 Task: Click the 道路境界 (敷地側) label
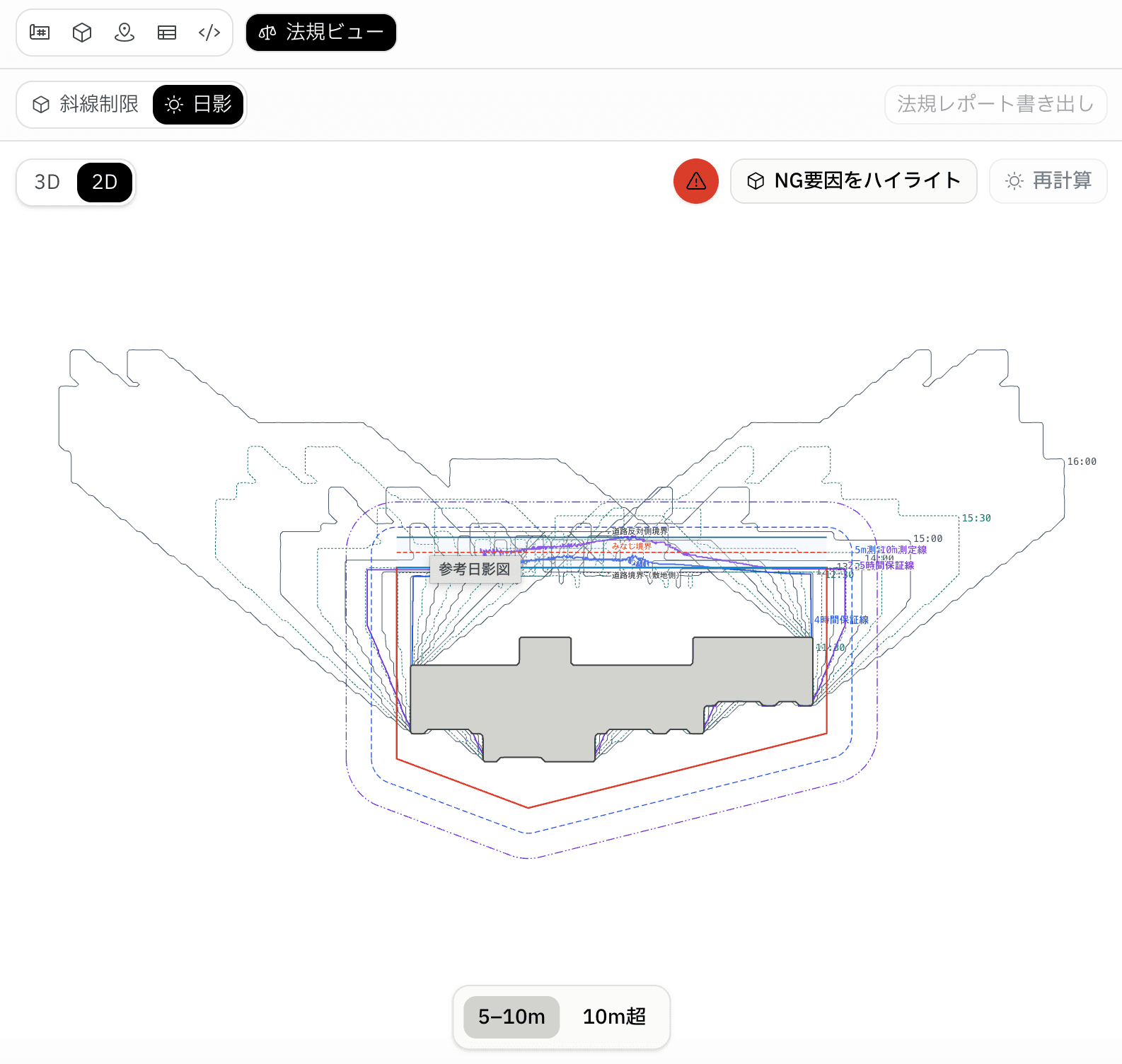tap(645, 576)
